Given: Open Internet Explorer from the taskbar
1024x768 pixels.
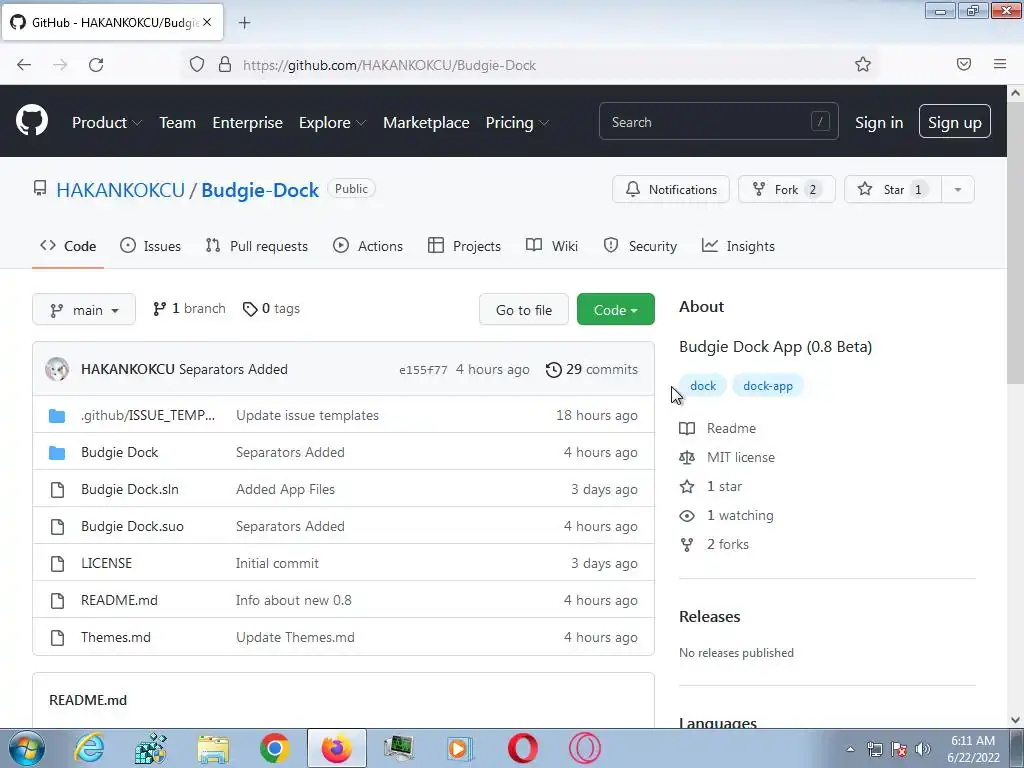Looking at the screenshot, I should tap(89, 748).
